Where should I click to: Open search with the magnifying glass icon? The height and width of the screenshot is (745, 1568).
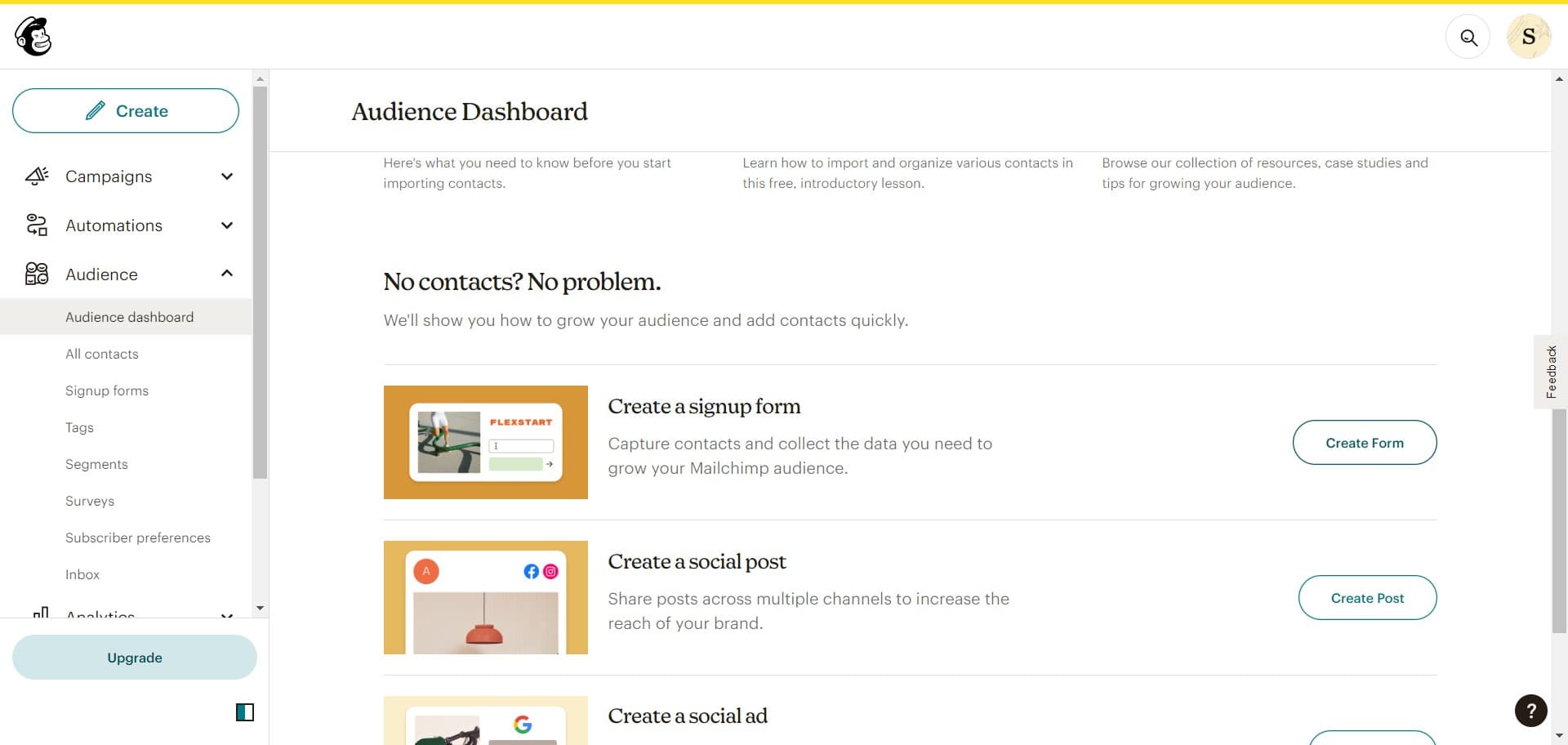click(1468, 37)
